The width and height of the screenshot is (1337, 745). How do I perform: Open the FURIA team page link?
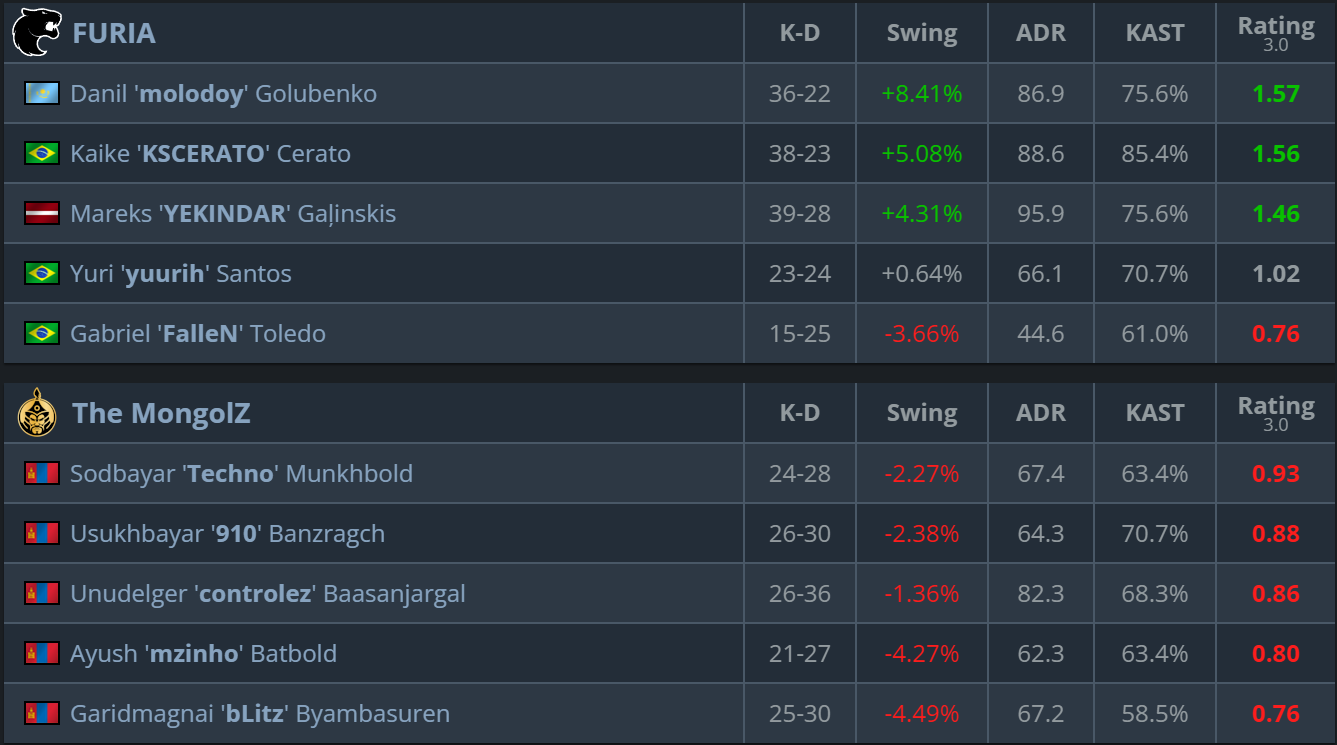coord(113,33)
